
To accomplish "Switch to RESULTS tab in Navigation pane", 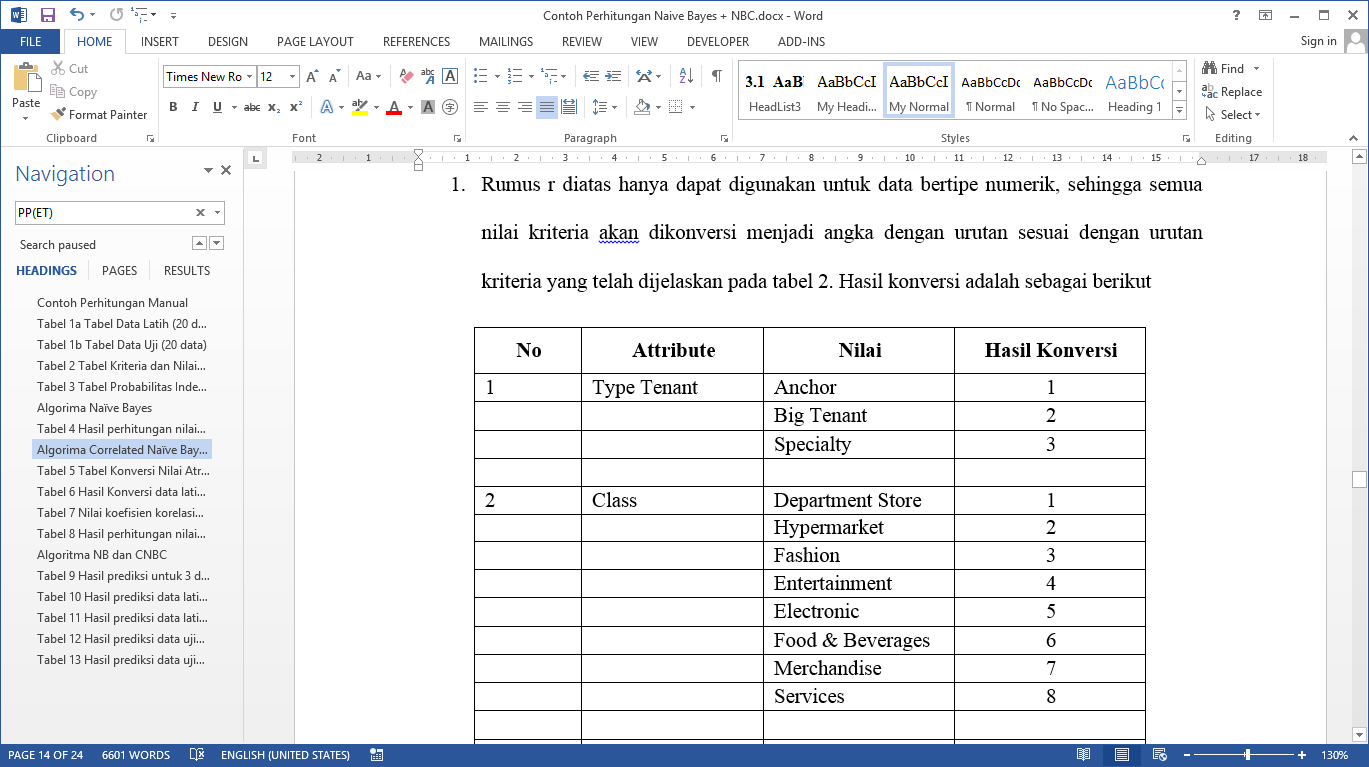I will 187,271.
